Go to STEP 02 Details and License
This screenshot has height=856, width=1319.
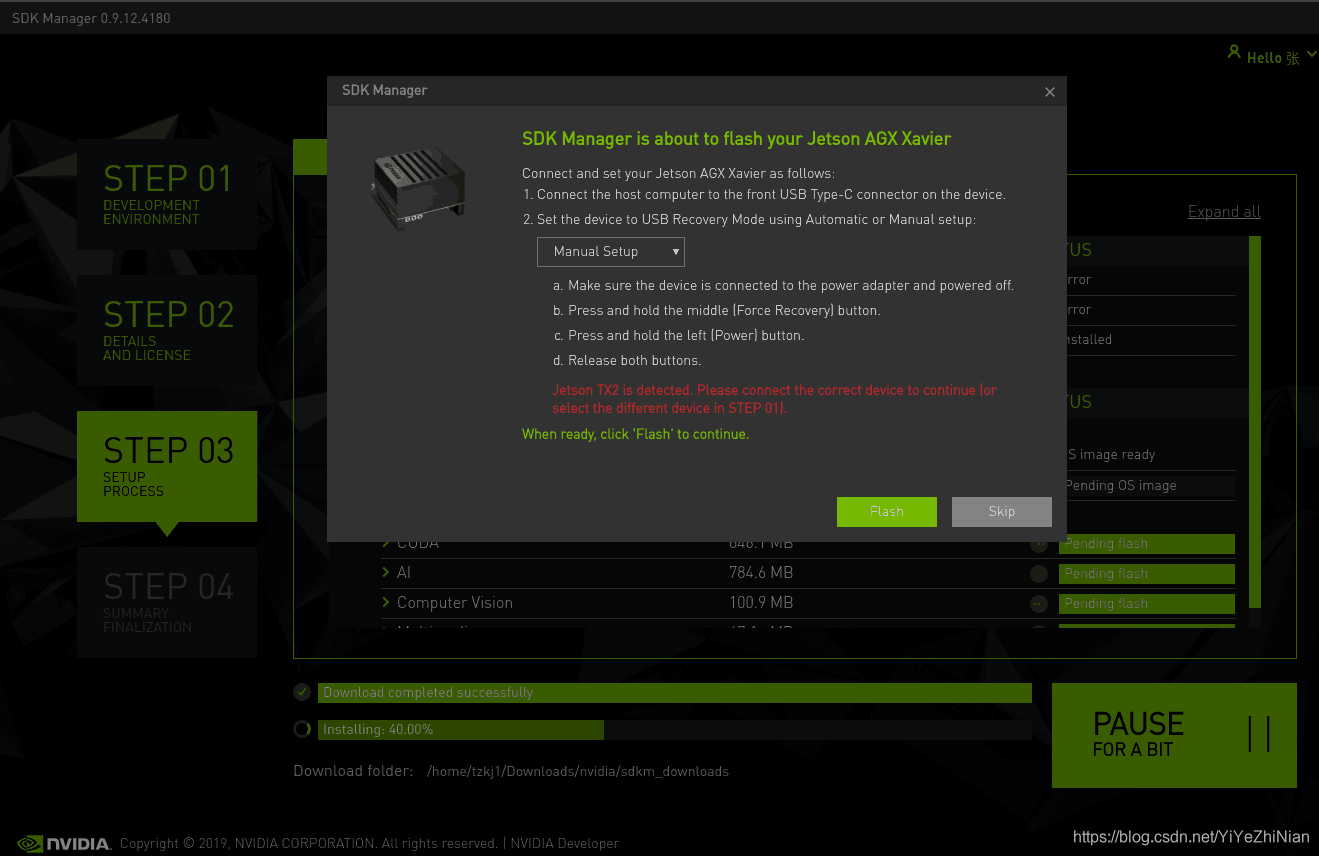167,330
